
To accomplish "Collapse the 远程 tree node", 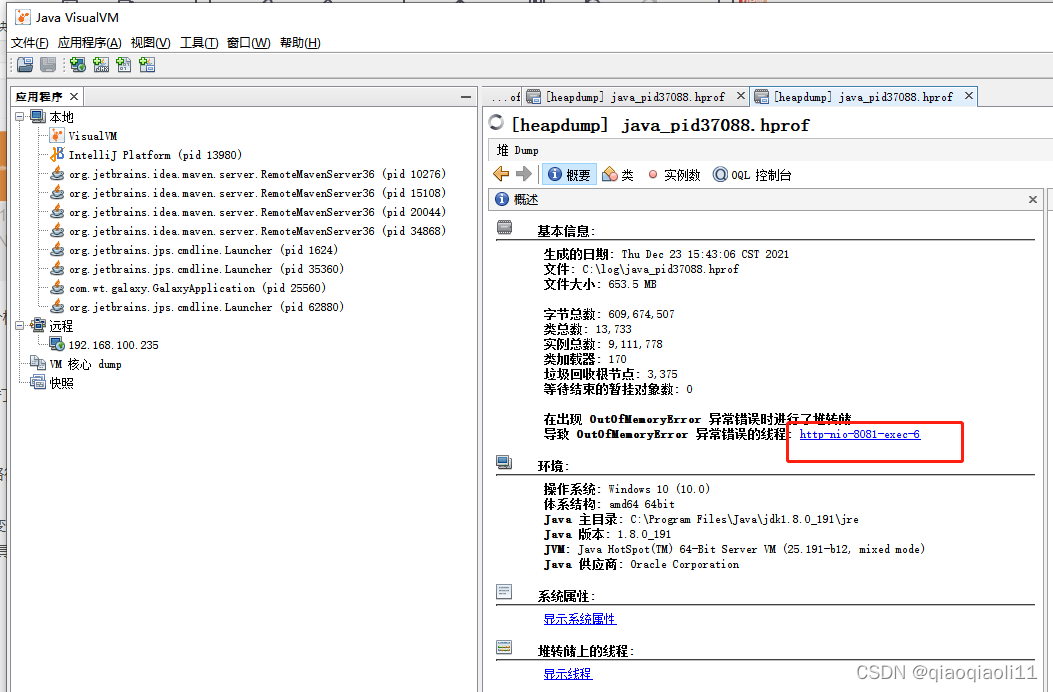I will pos(19,326).
